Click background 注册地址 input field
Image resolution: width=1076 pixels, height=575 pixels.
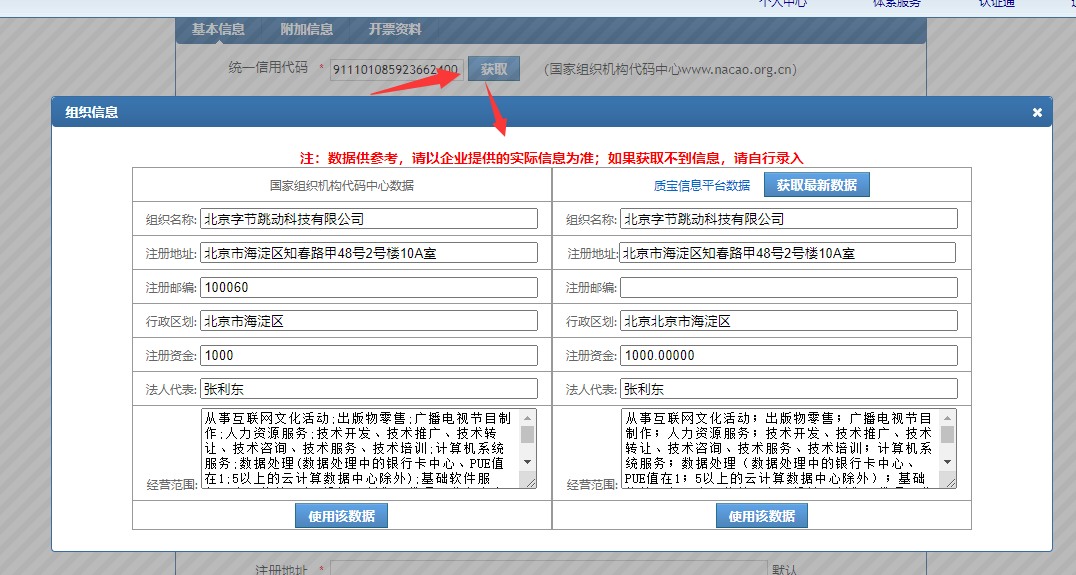(548, 569)
